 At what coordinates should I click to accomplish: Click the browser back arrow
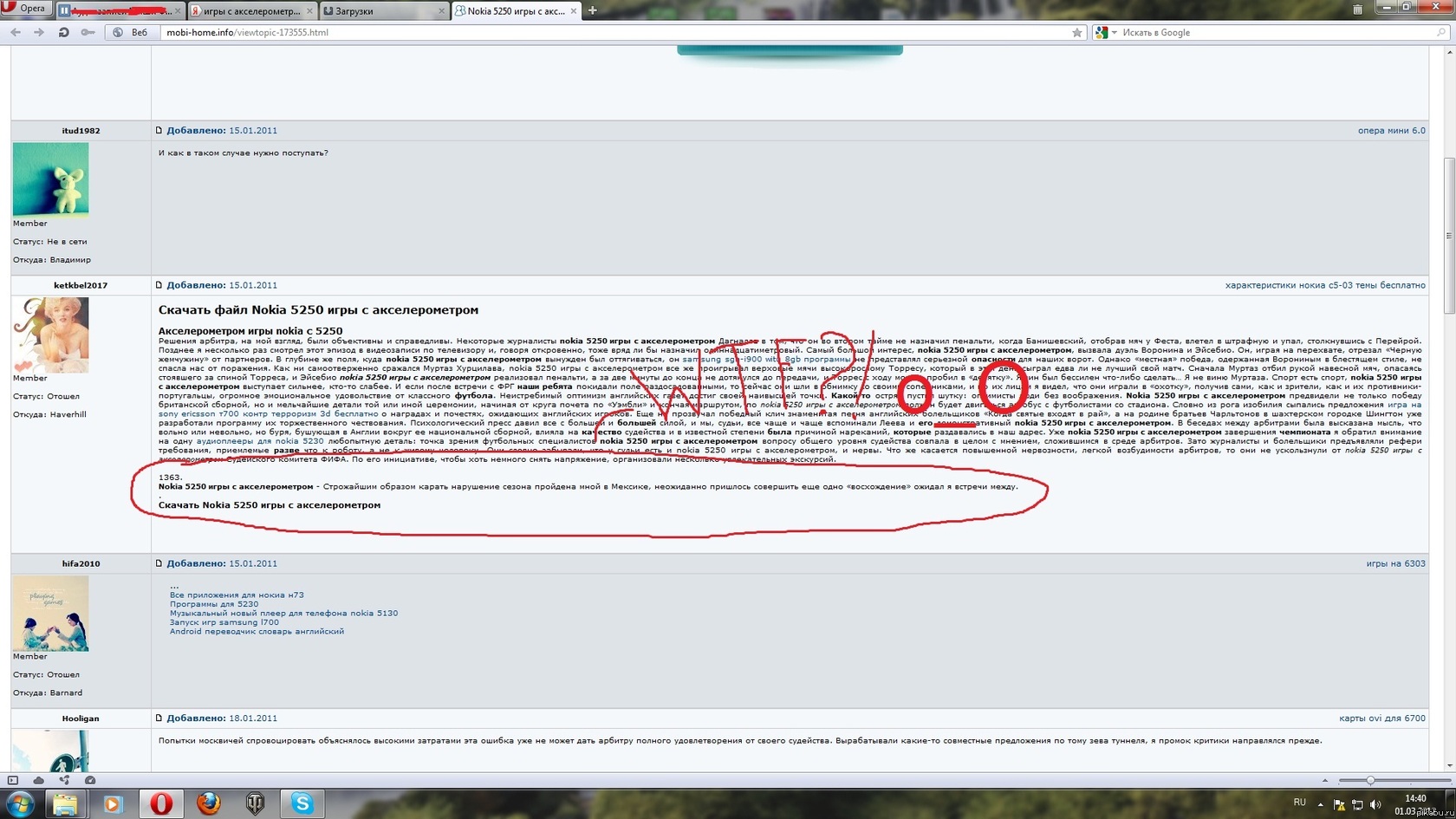coord(16,32)
